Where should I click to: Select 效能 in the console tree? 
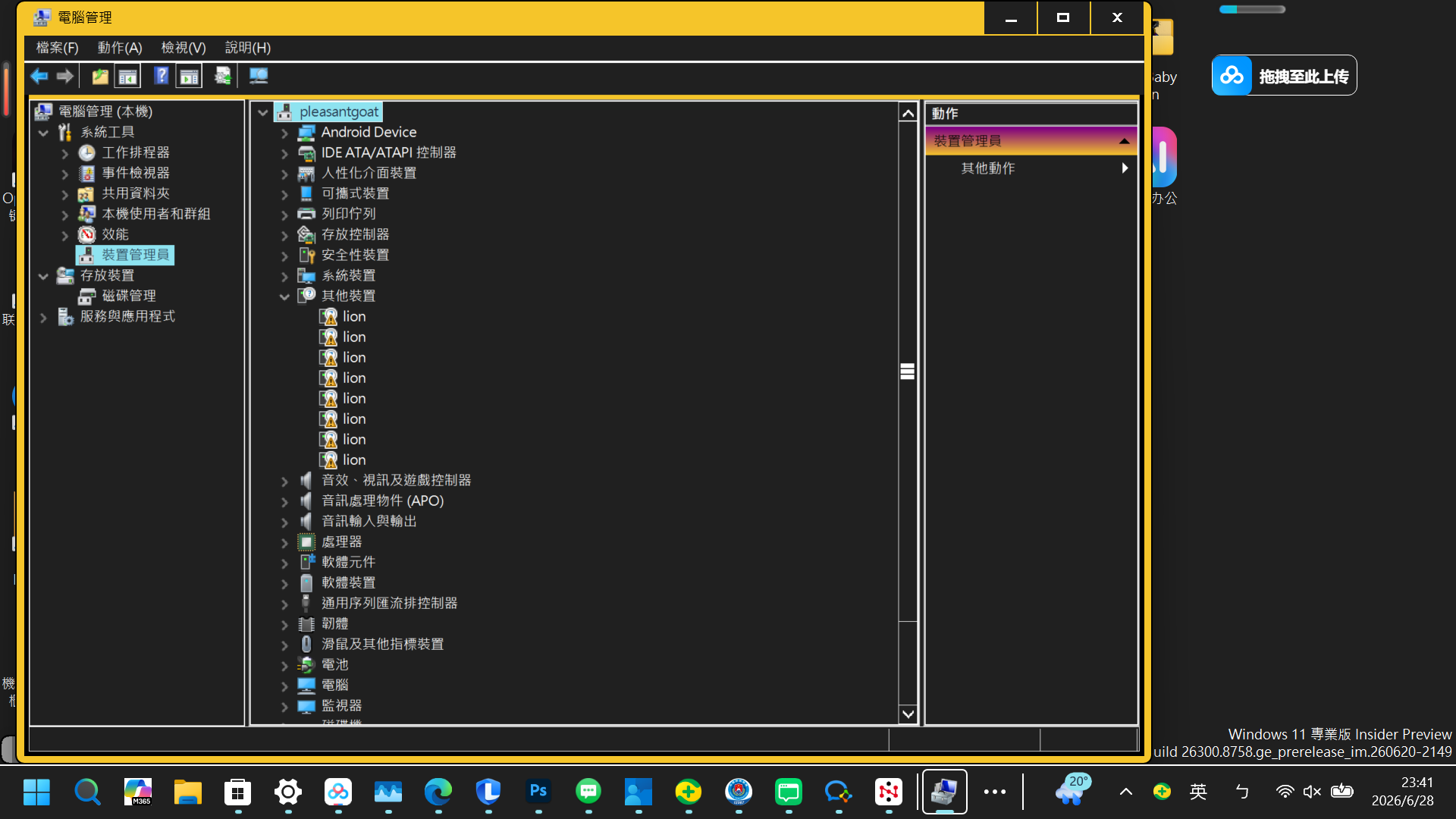[x=115, y=234]
